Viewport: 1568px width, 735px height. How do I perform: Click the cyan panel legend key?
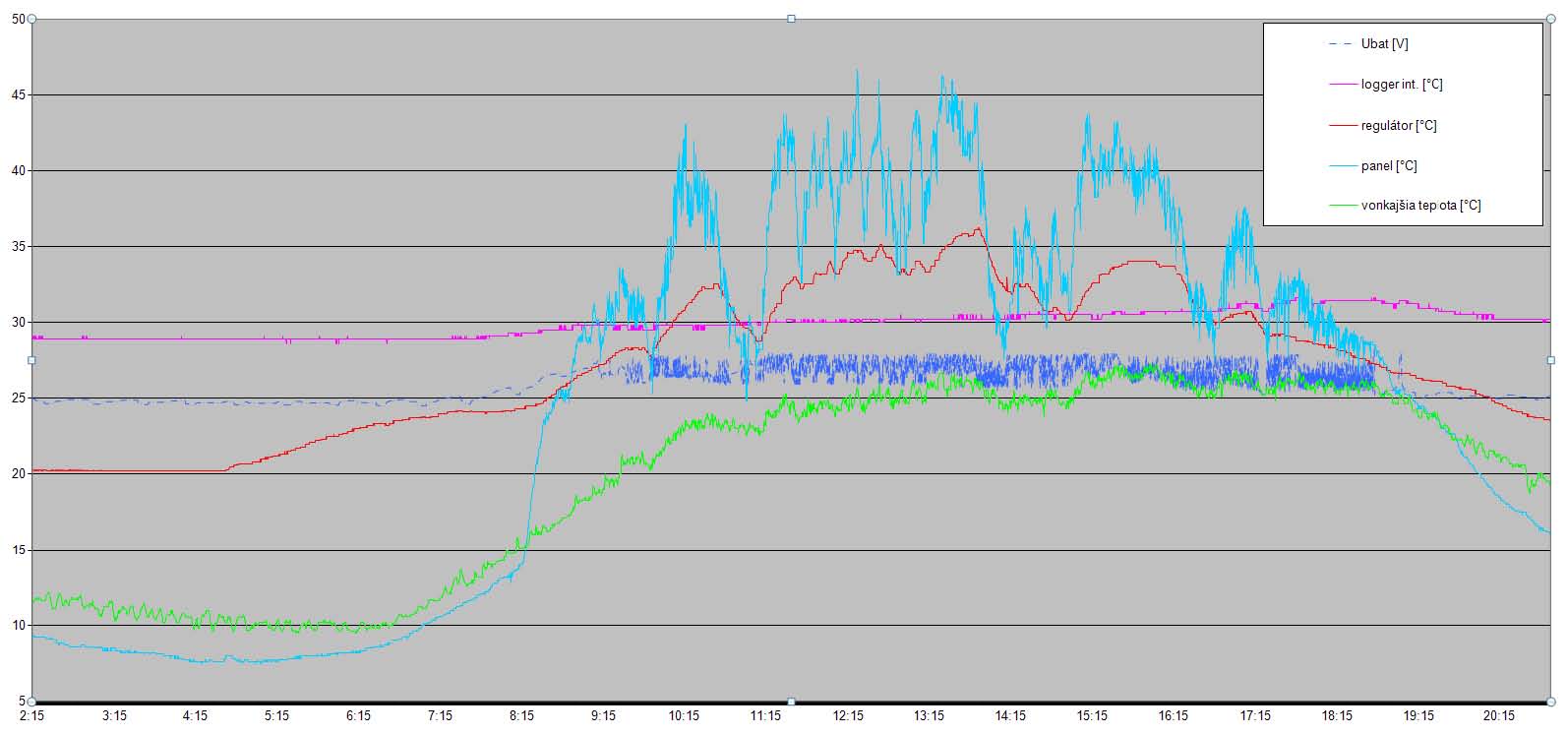(1342, 166)
